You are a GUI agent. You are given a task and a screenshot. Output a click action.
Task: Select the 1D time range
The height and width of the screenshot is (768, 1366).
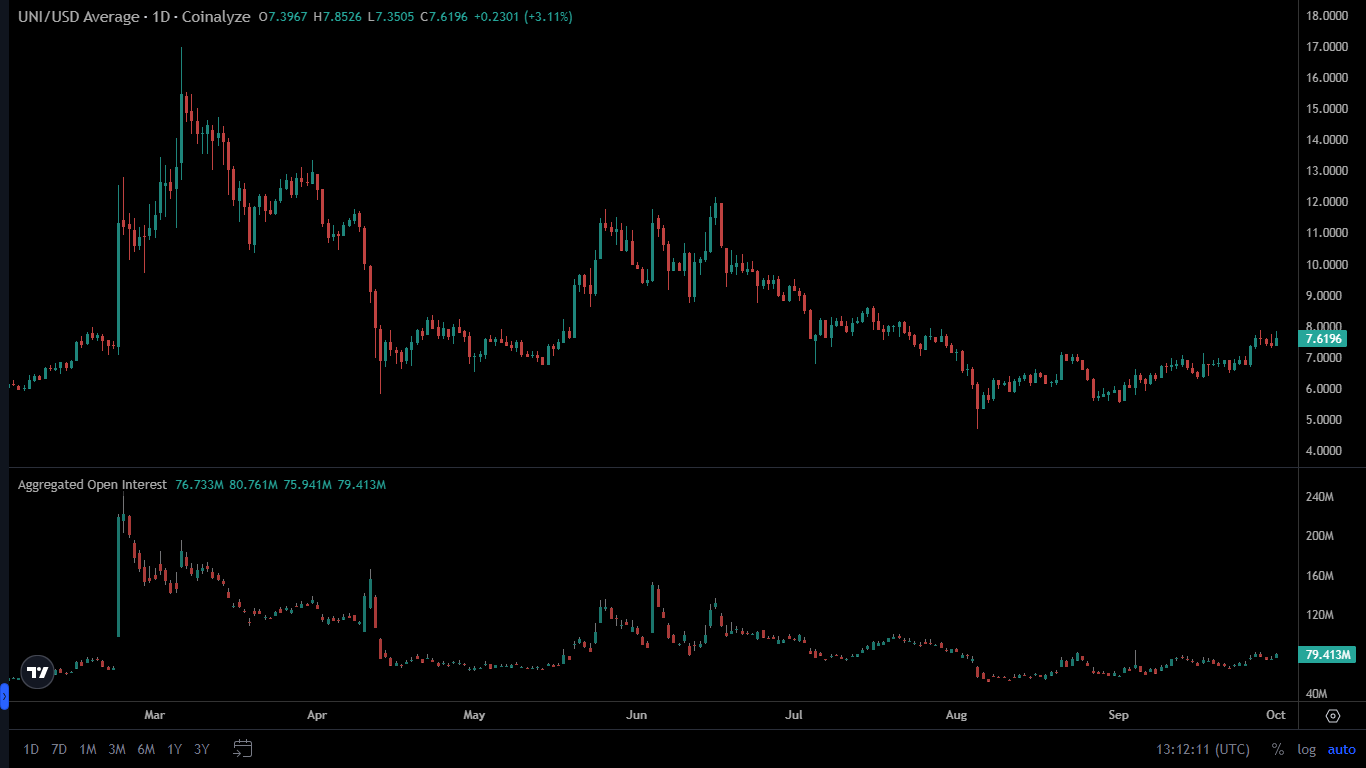click(31, 749)
